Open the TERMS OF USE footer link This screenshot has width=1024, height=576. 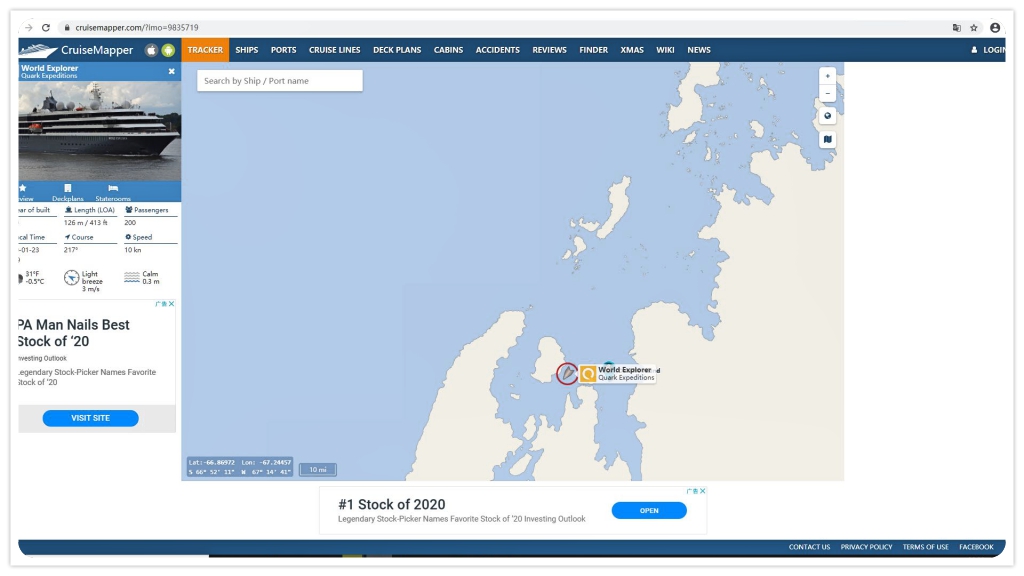point(925,547)
